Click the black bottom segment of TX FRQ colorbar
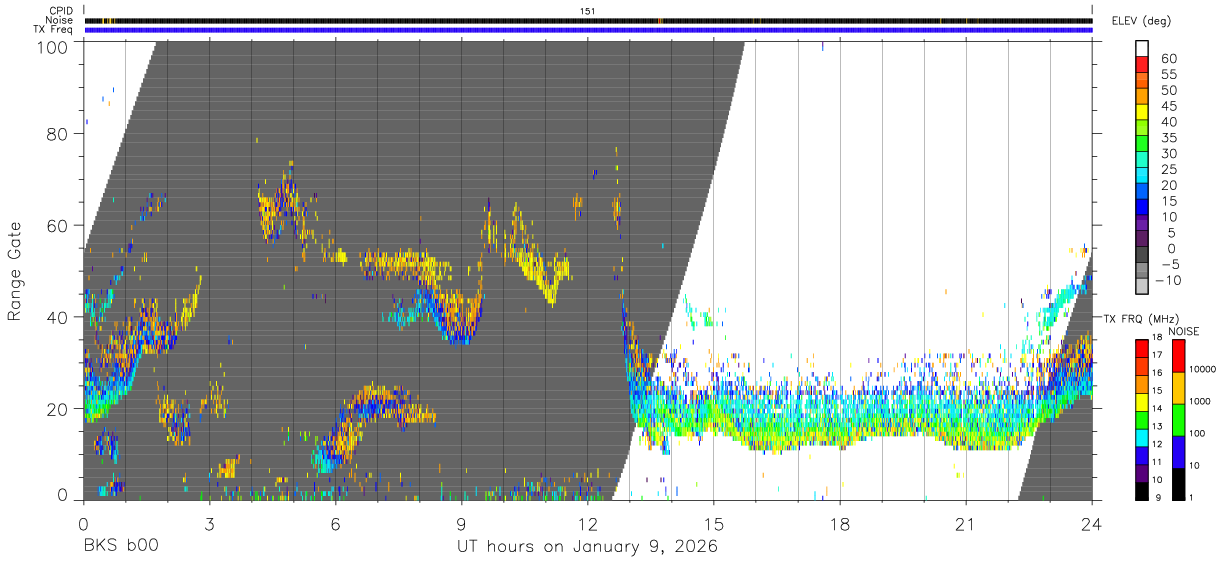Image resolution: width=1228 pixels, height=567 pixels. coord(1142,491)
